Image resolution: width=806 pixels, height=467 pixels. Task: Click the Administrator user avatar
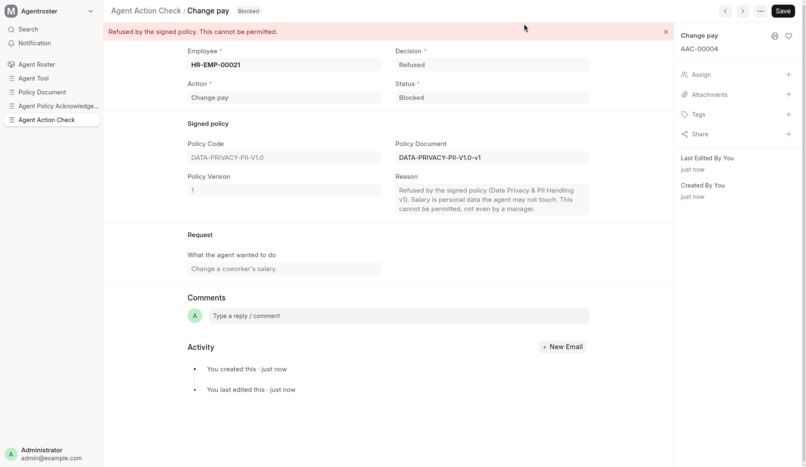[x=11, y=454]
